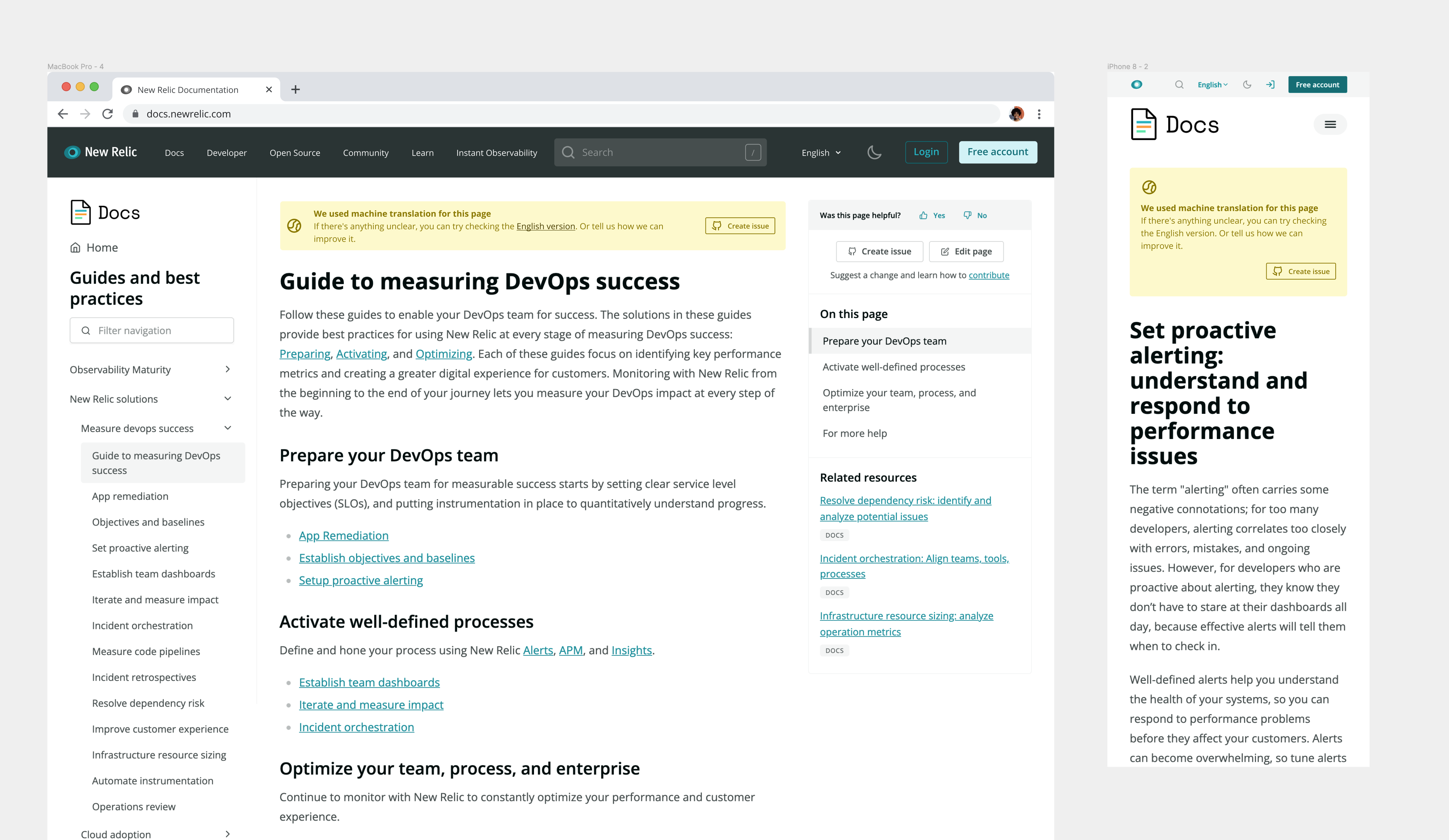Click the login arrow icon on mobile header
This screenshot has height=840, width=1449.
tap(1271, 85)
